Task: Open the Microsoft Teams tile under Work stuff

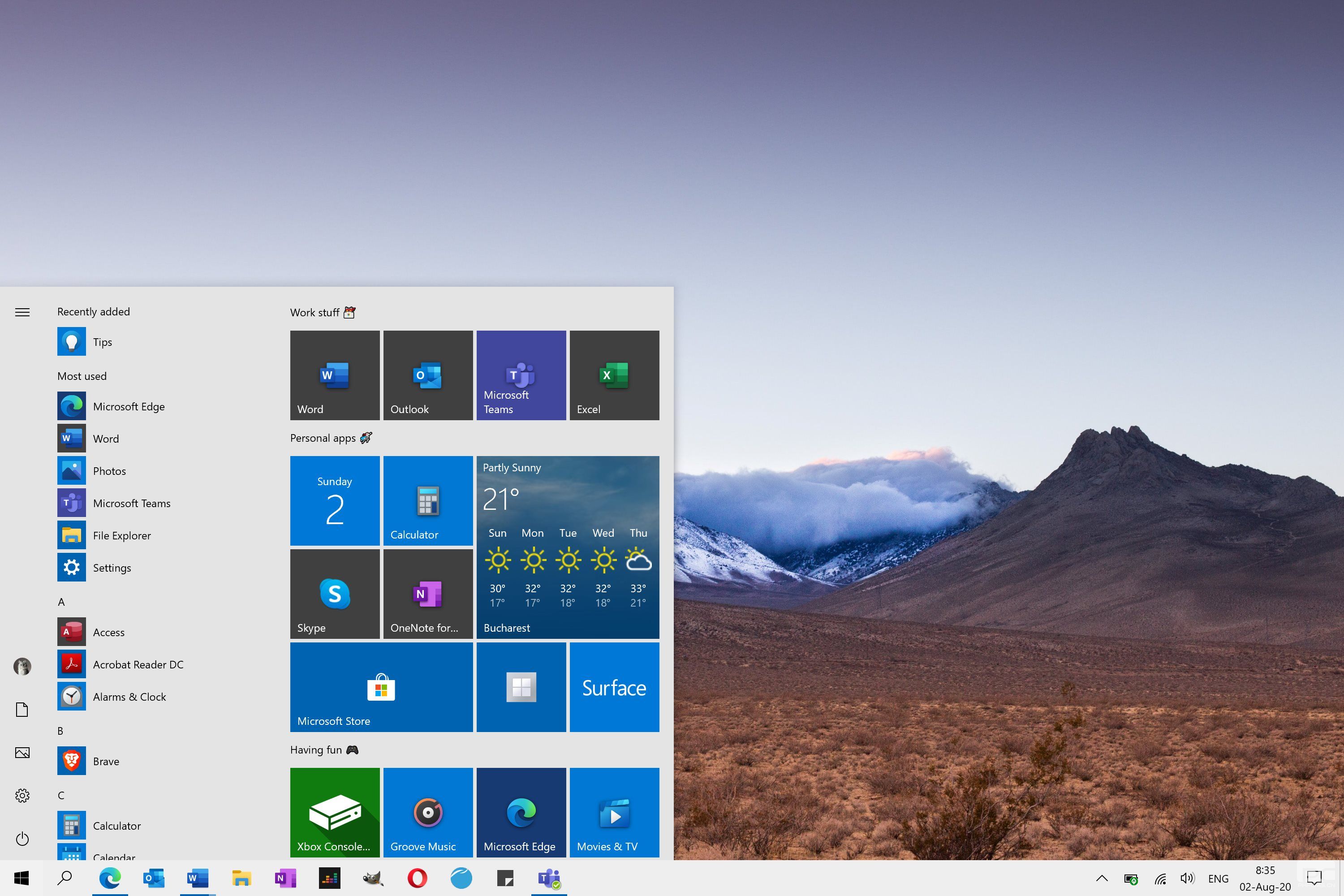Action: (x=521, y=375)
